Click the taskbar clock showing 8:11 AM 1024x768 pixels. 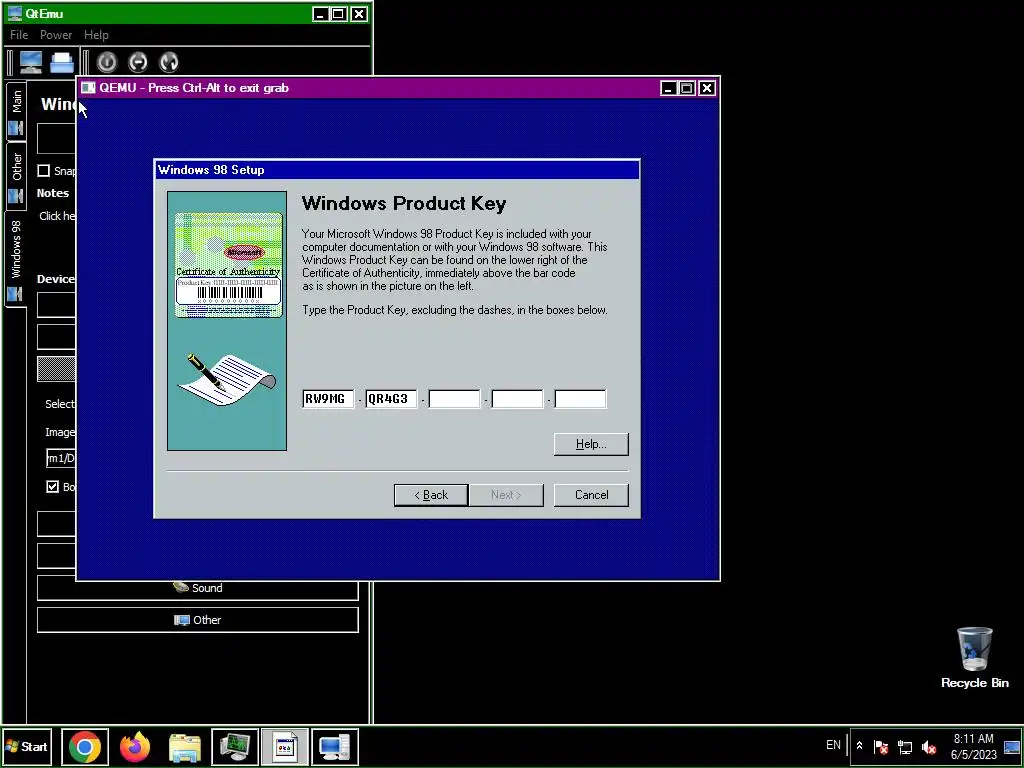(x=974, y=746)
